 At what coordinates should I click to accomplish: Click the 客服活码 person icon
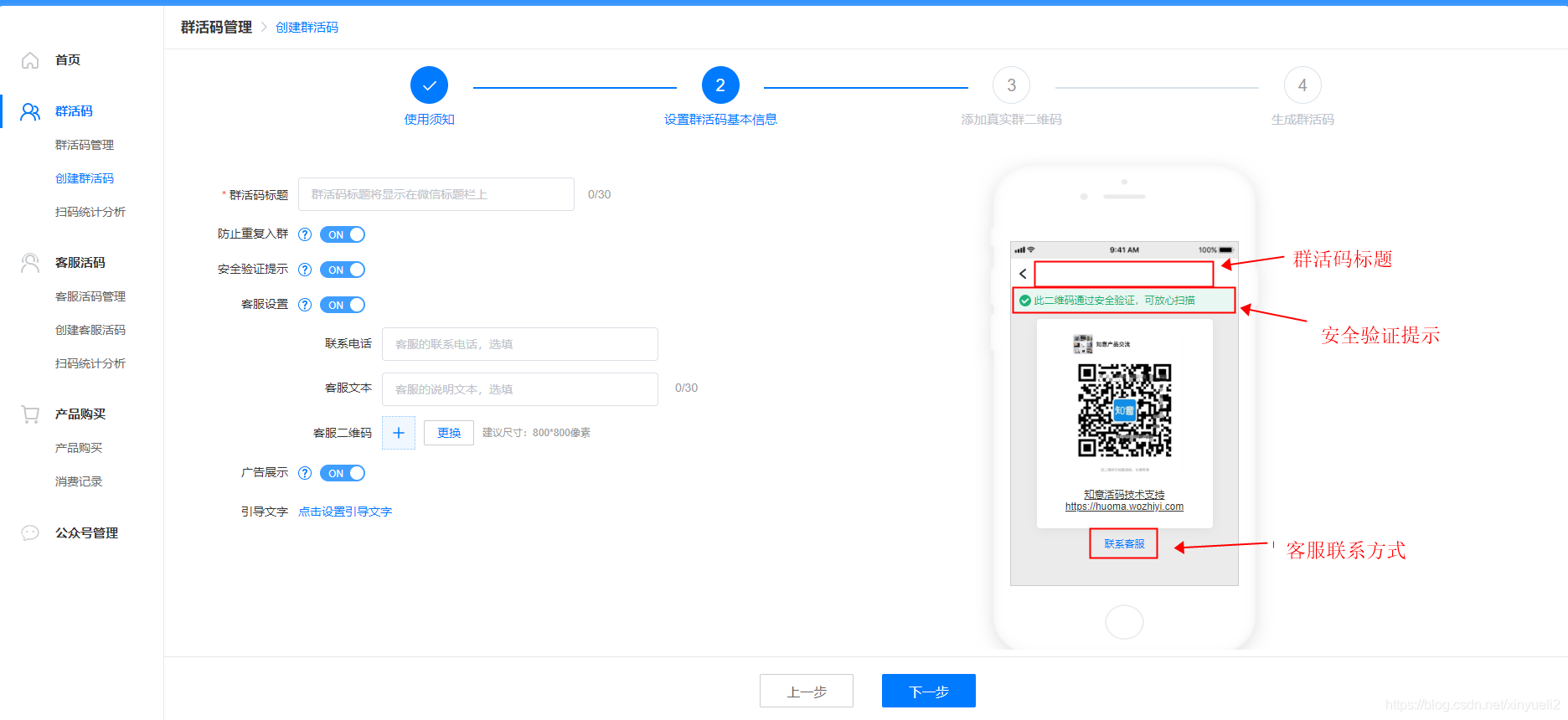pos(30,263)
